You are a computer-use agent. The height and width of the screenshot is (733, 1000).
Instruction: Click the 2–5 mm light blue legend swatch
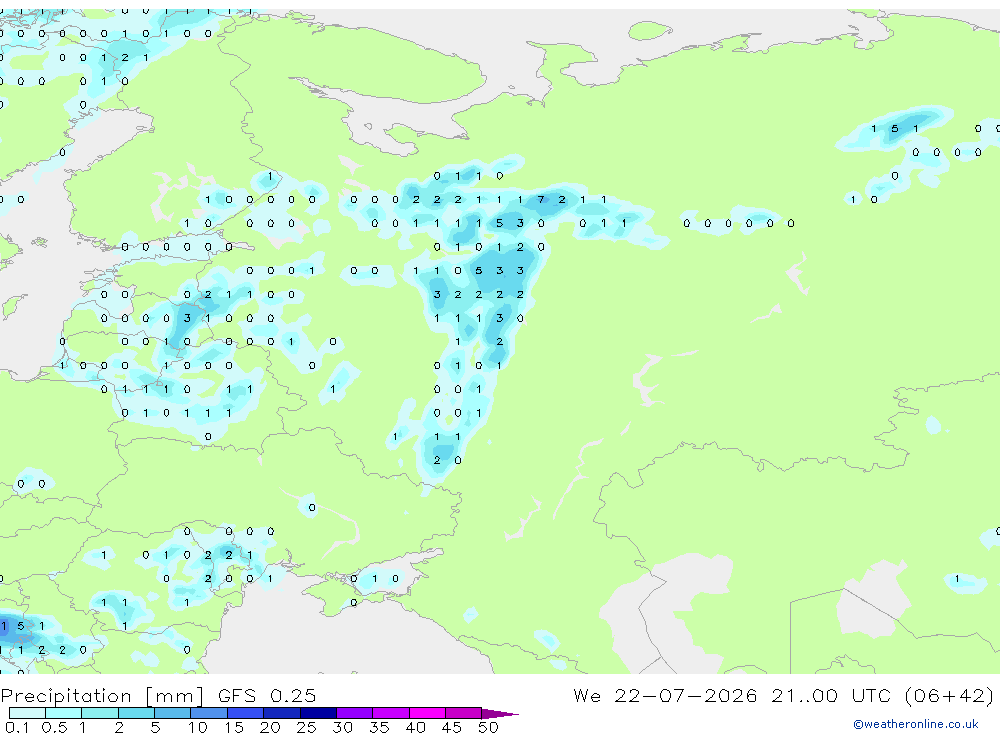[136, 713]
